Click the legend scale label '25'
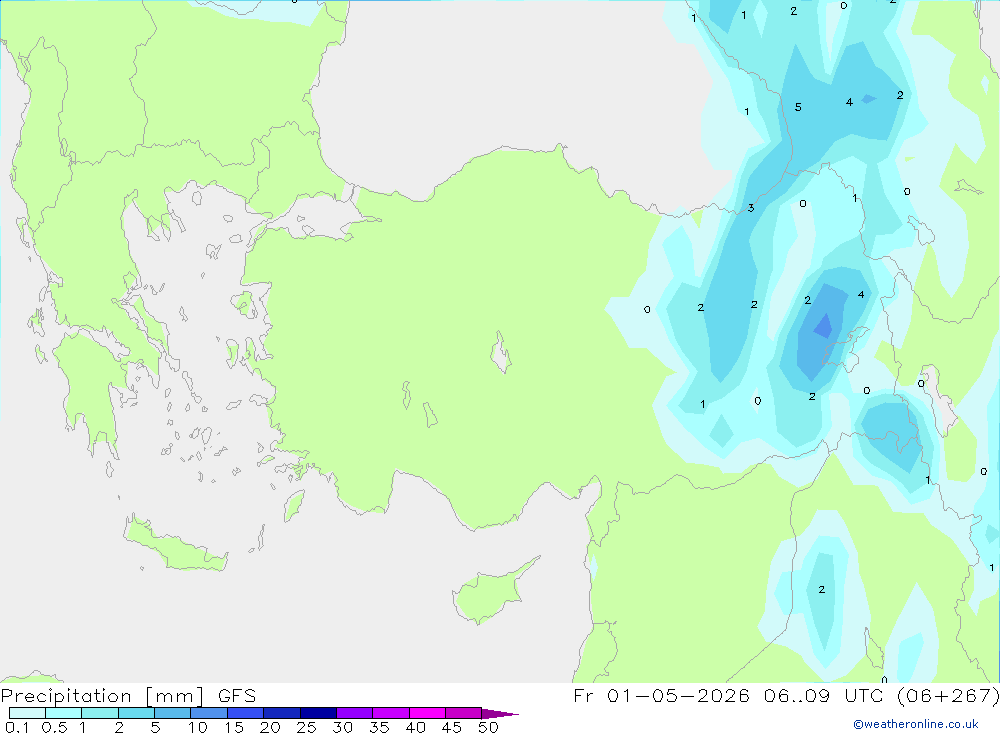 306,727
